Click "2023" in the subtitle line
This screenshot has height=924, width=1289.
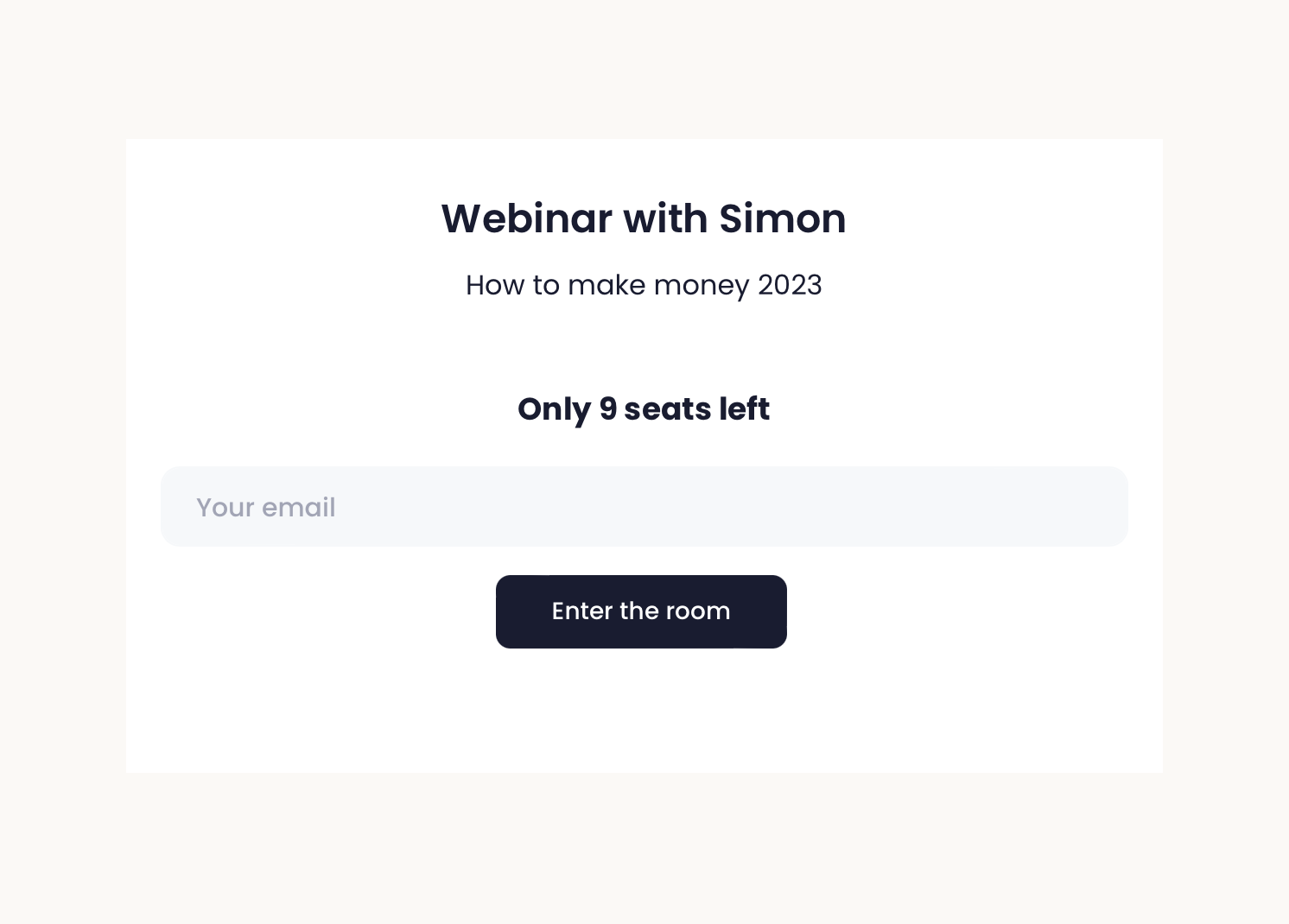790,285
